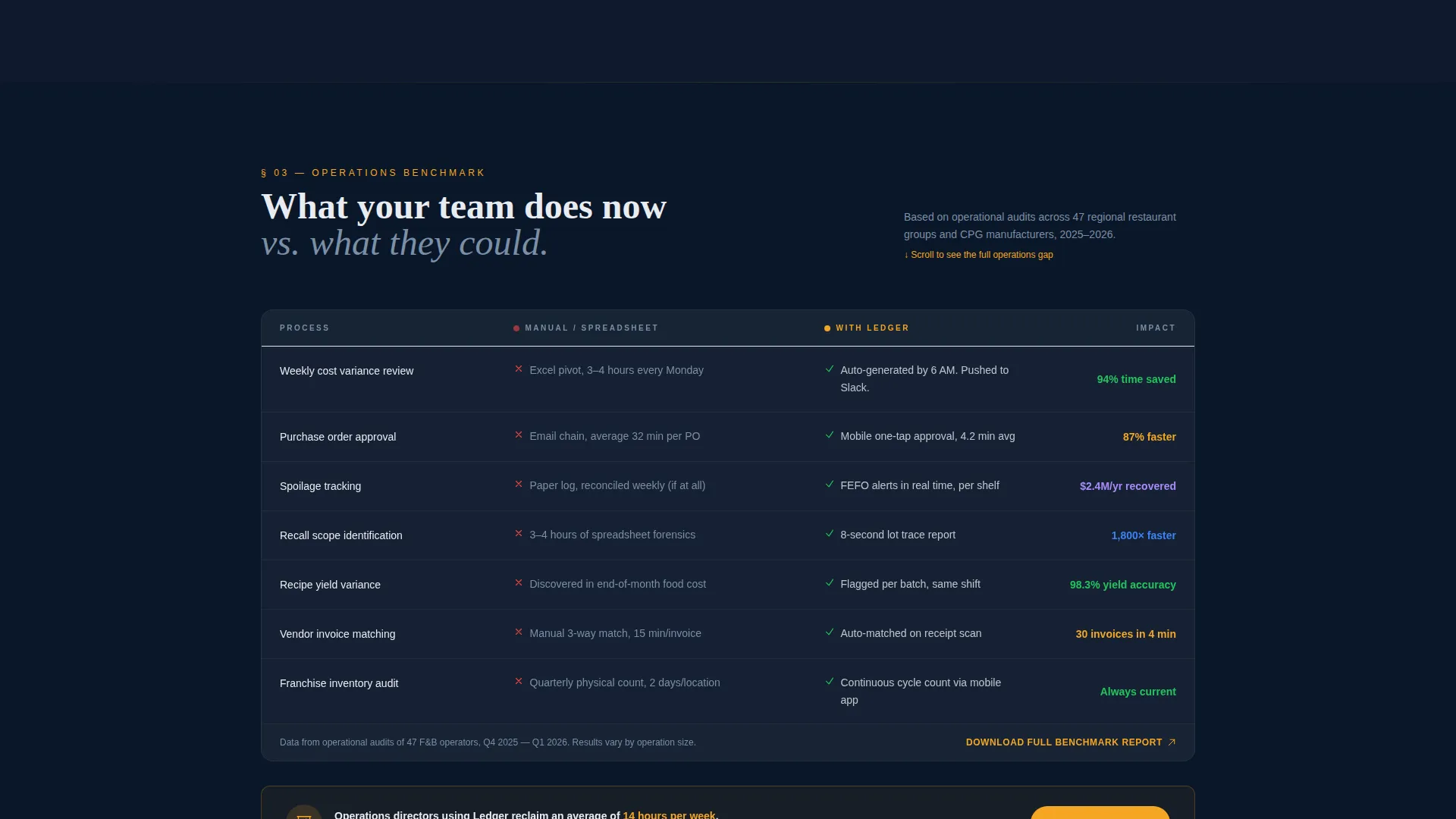Click 'Continuous cycle count via mobile app' cell
This screenshot has height=819, width=1456.
pyautogui.click(x=921, y=691)
